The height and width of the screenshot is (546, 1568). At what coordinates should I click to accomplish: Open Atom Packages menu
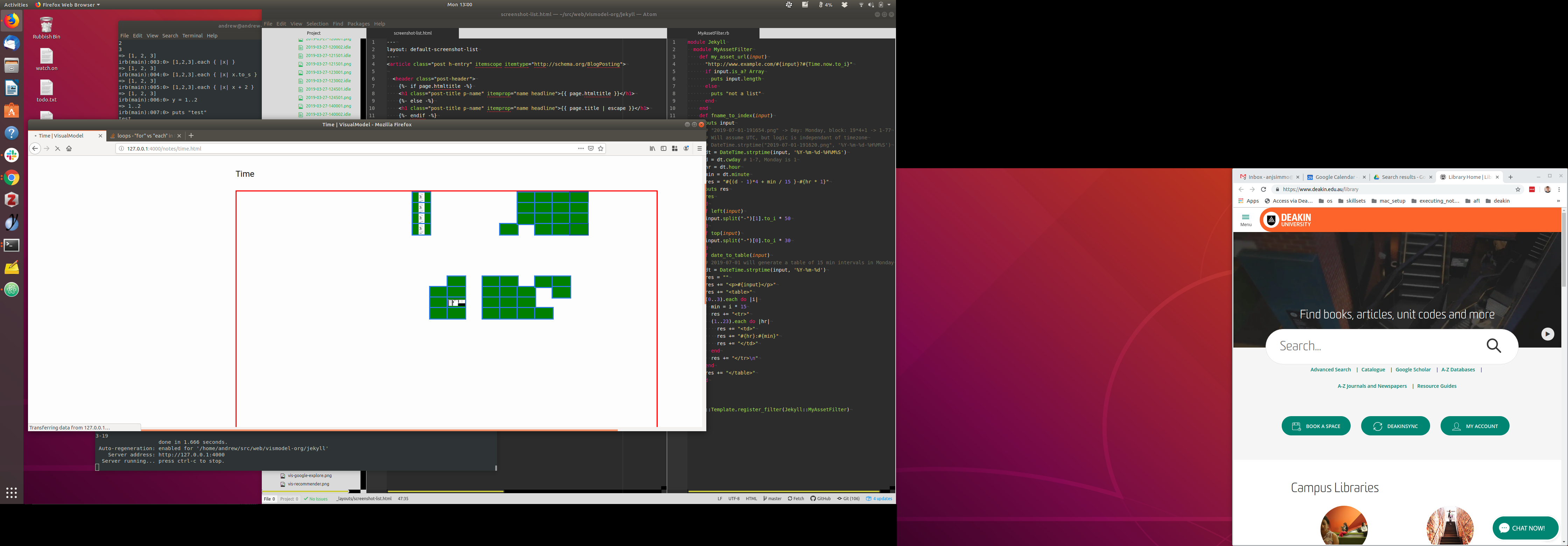click(358, 24)
